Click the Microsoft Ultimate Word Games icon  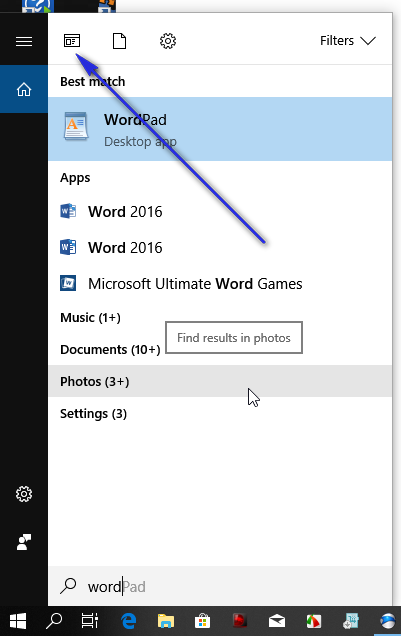coord(68,283)
